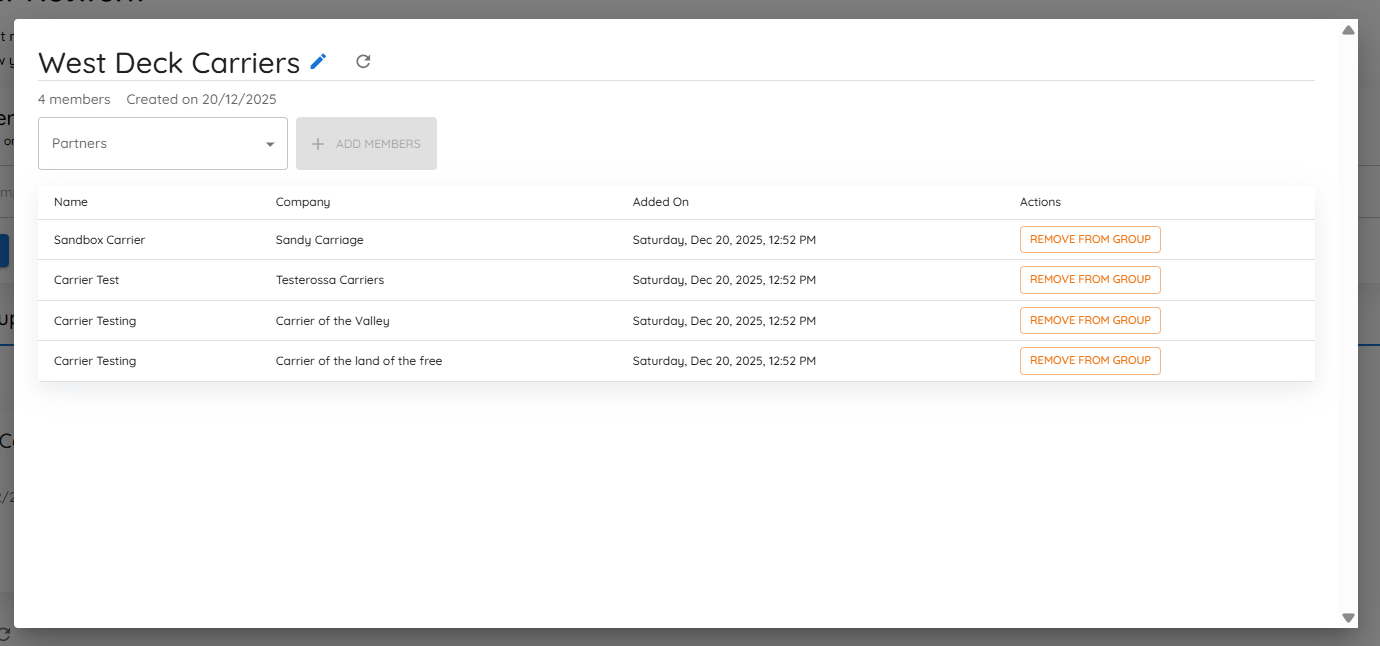Remove Testerossa Carriers from group
This screenshot has width=1380, height=646.
coord(1090,280)
